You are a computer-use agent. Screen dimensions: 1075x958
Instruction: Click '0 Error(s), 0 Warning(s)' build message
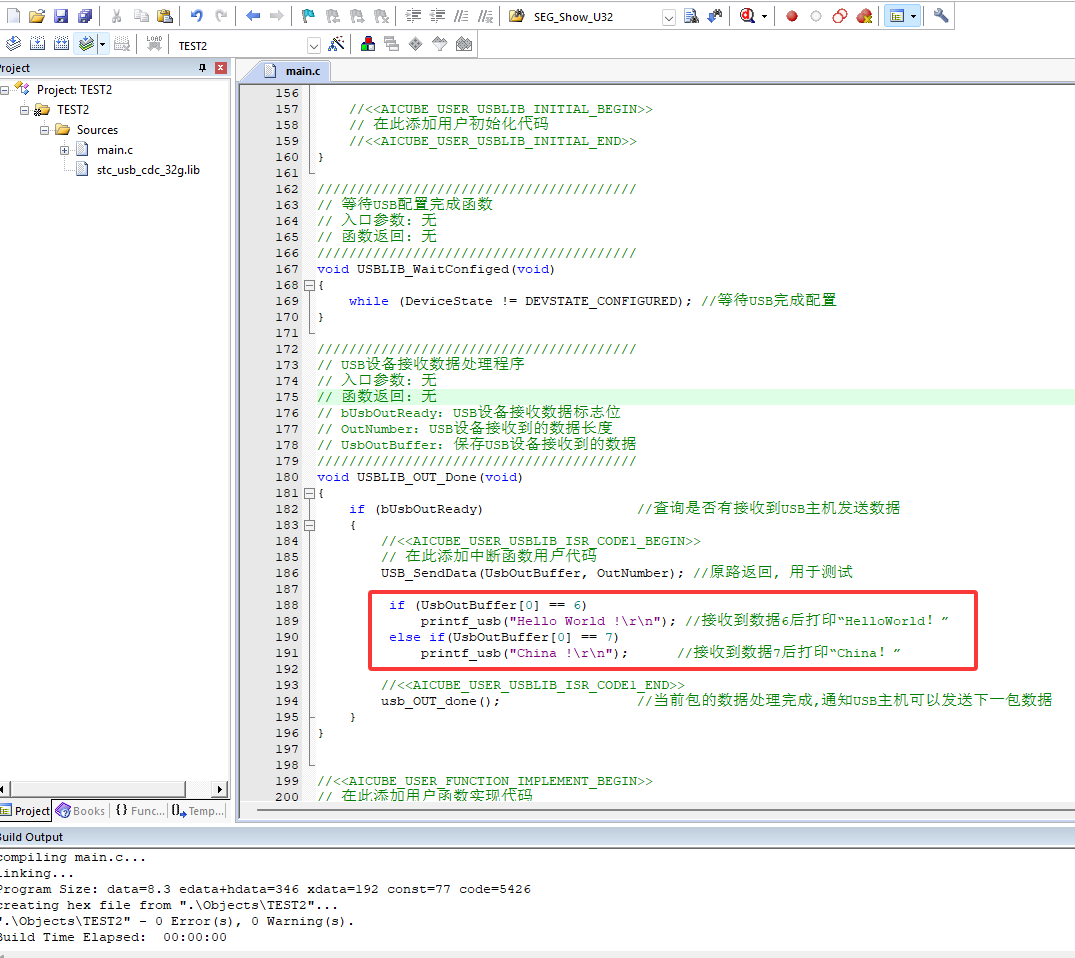click(254, 921)
